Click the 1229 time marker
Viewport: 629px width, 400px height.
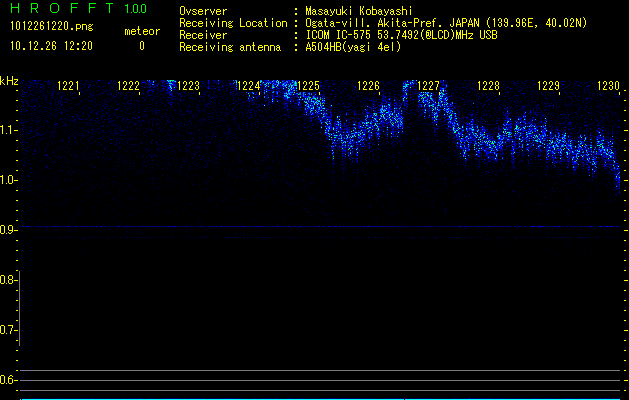pos(548,86)
